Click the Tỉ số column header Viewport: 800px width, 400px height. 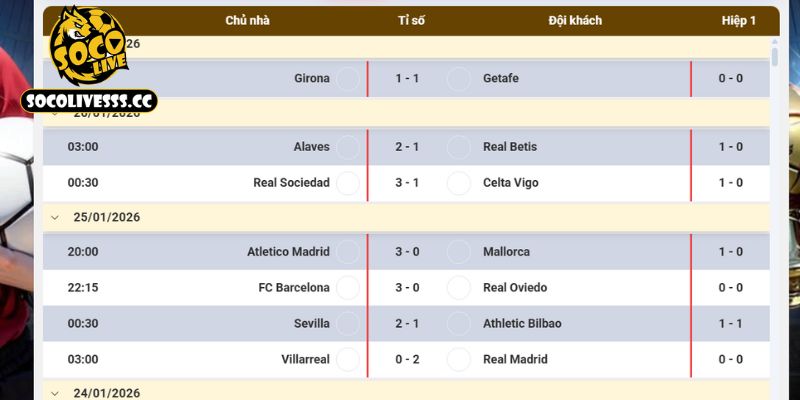[410, 20]
